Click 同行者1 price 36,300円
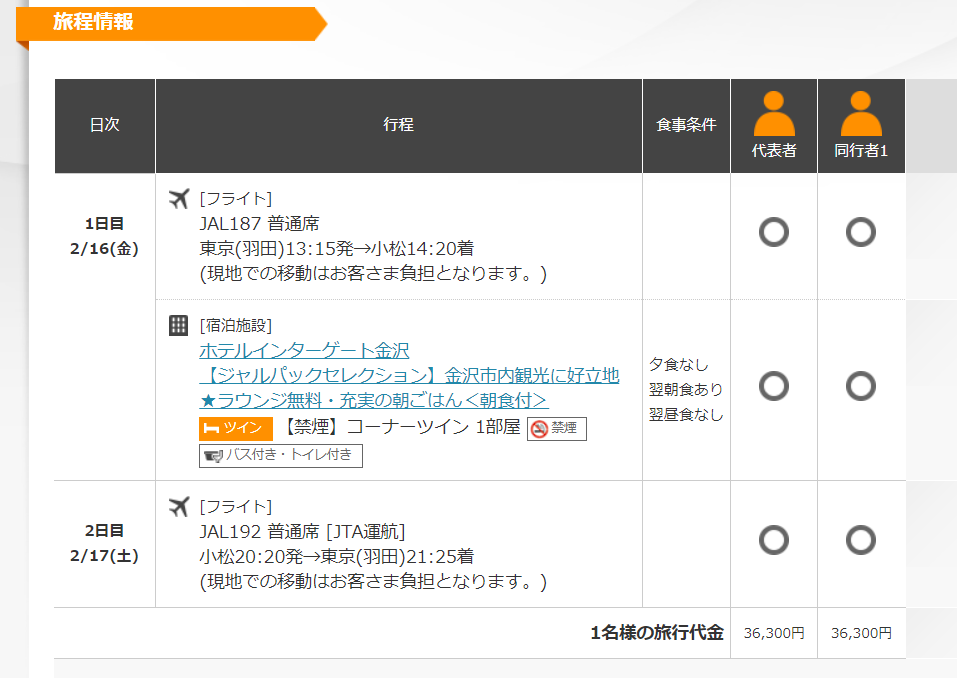The height and width of the screenshot is (678, 957). 861,633
